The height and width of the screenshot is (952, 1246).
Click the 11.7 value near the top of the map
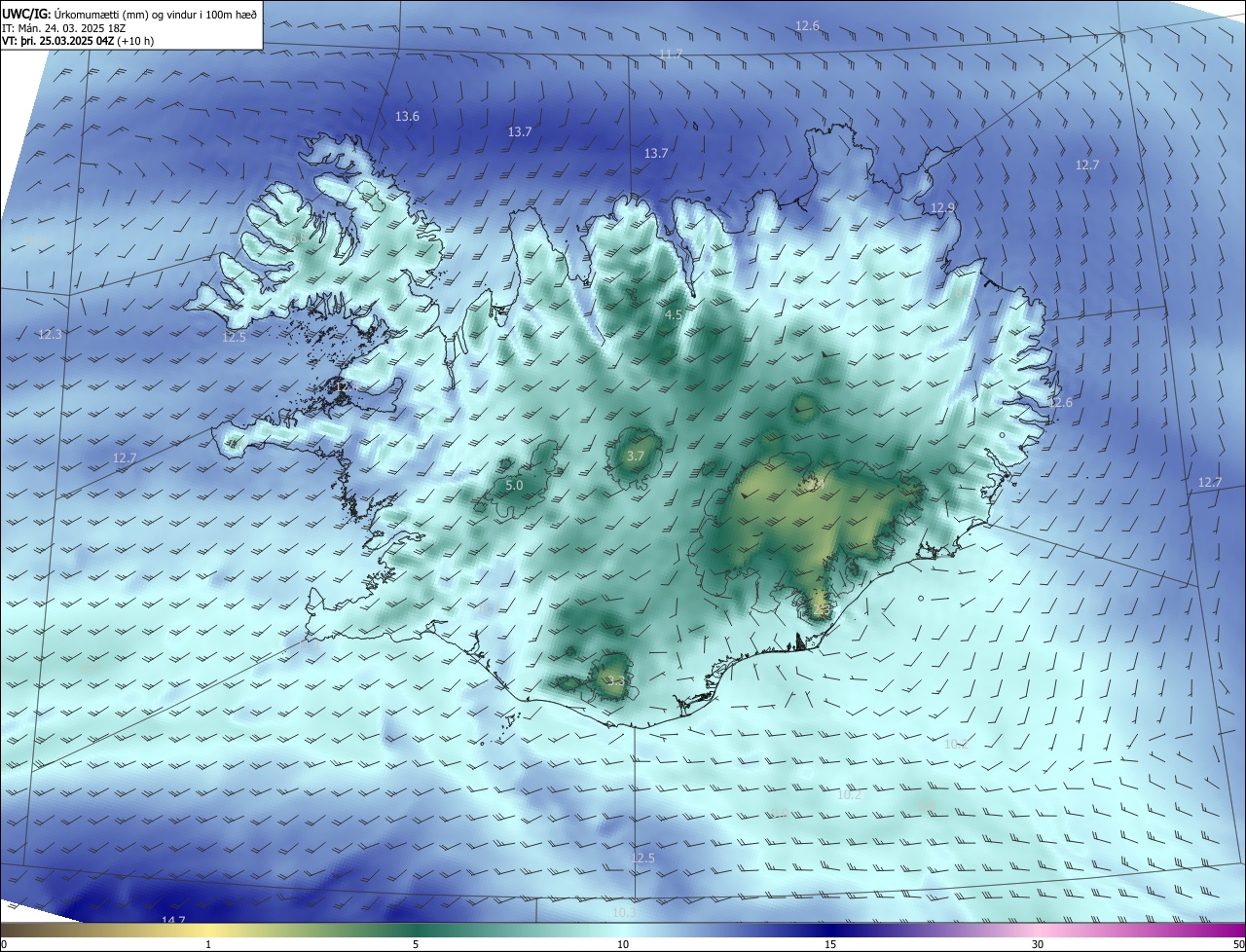click(x=671, y=54)
